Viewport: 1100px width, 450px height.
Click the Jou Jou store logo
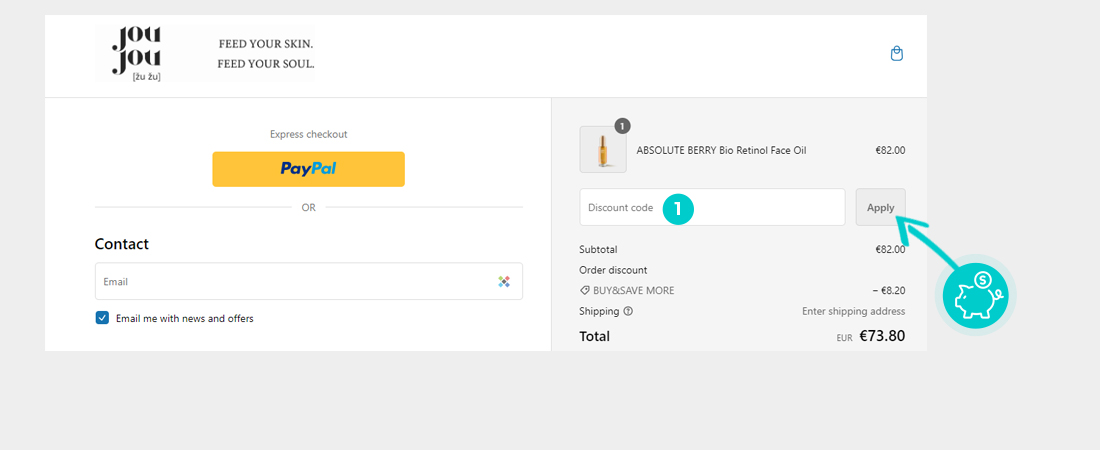click(137, 53)
